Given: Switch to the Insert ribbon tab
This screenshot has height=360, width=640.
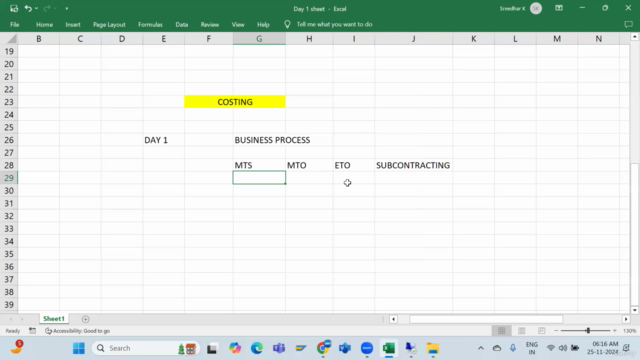Looking at the screenshot, I should [x=73, y=24].
